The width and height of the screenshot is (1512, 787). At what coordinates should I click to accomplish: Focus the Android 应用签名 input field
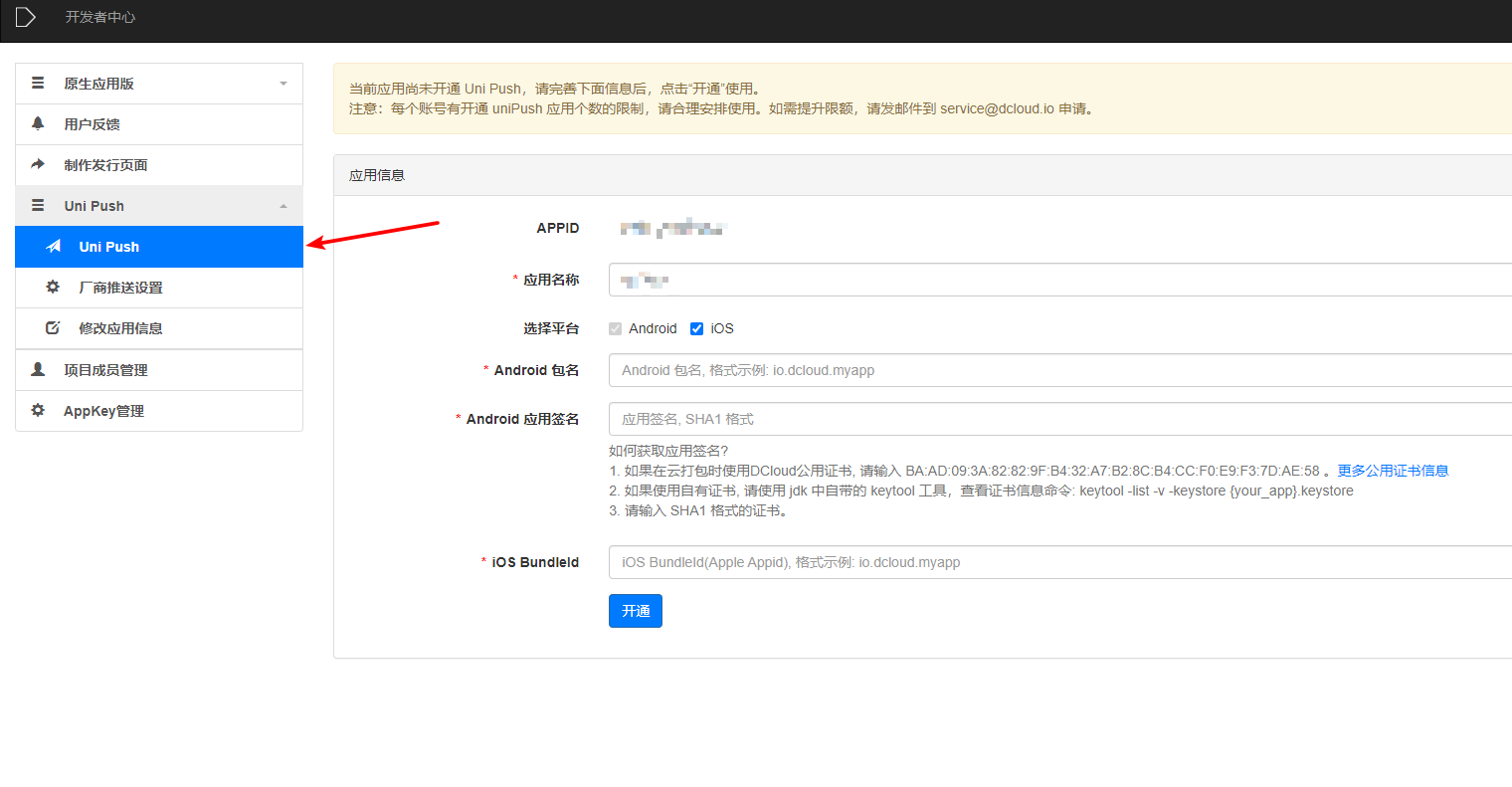tap(1060, 419)
